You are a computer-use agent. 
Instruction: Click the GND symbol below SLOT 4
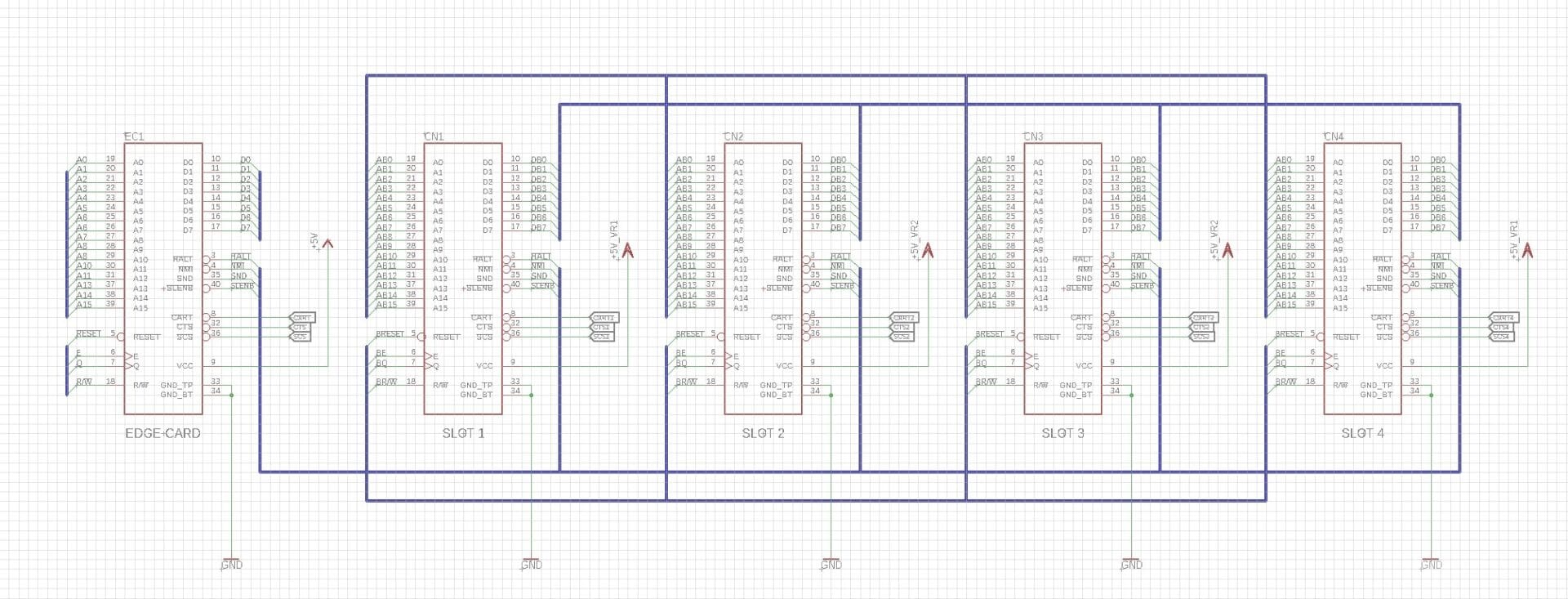point(1431,564)
